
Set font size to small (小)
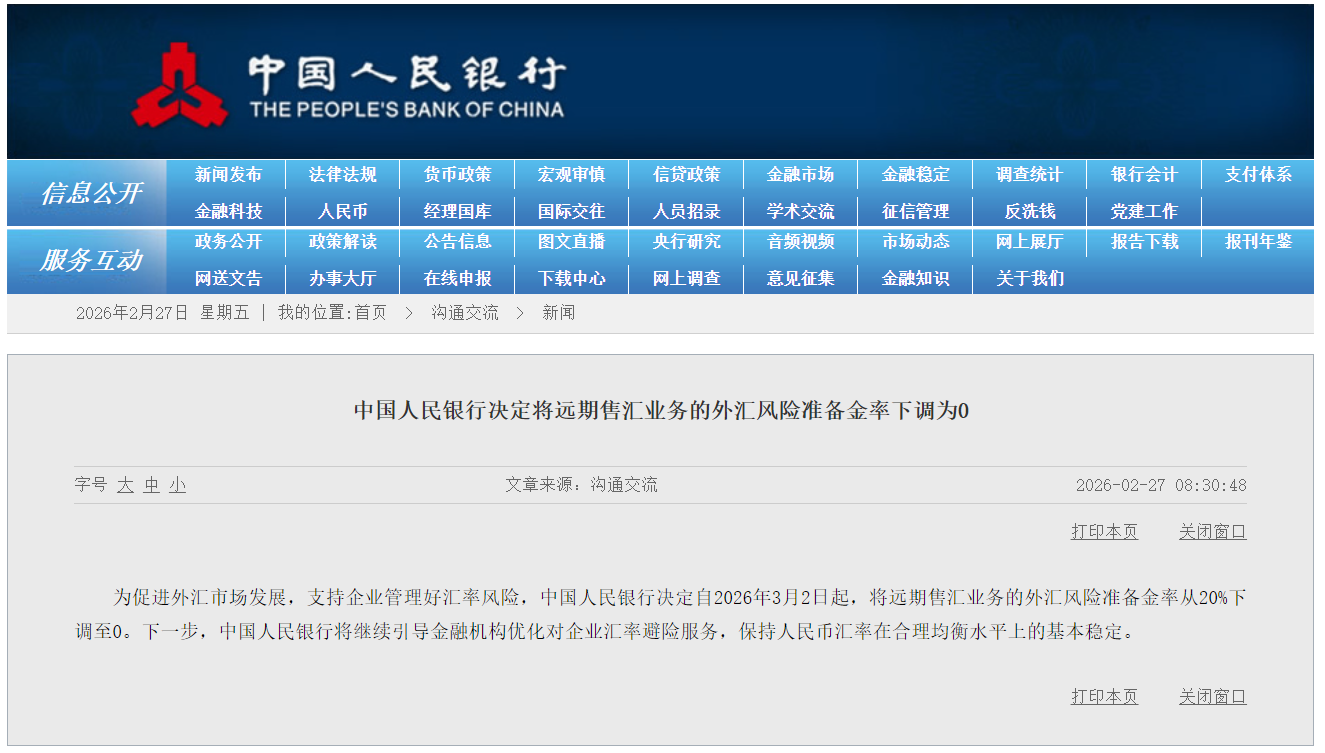coord(177,485)
